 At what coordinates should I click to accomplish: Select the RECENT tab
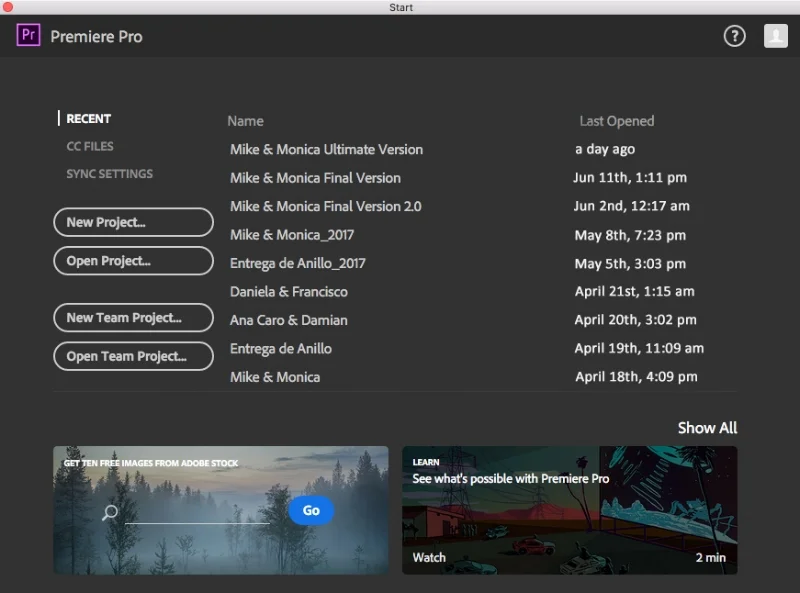click(88, 118)
